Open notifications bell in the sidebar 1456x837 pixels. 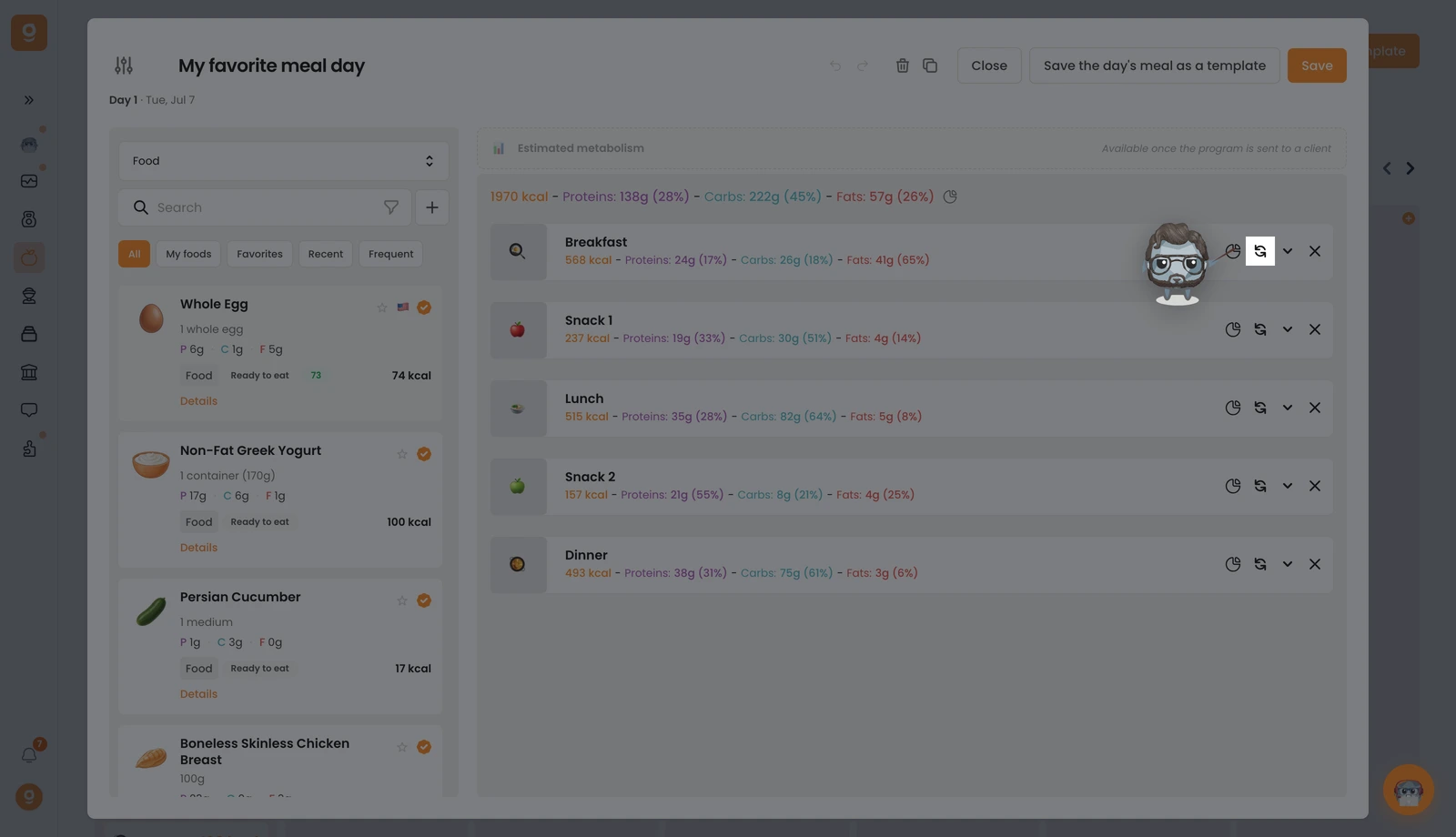(29, 755)
